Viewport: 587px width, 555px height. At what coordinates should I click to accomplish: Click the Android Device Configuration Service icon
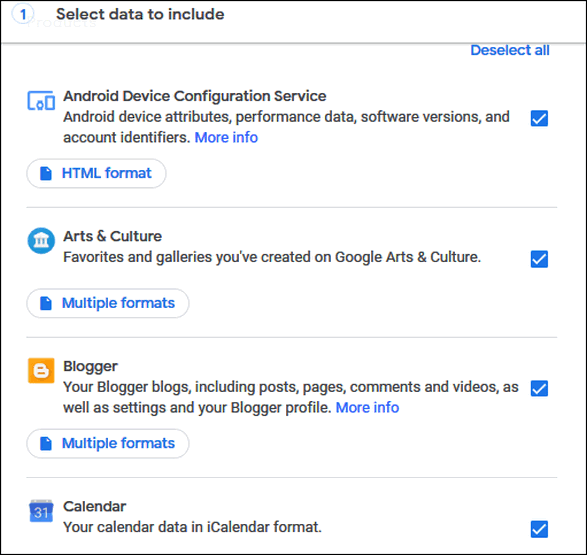click(x=41, y=101)
